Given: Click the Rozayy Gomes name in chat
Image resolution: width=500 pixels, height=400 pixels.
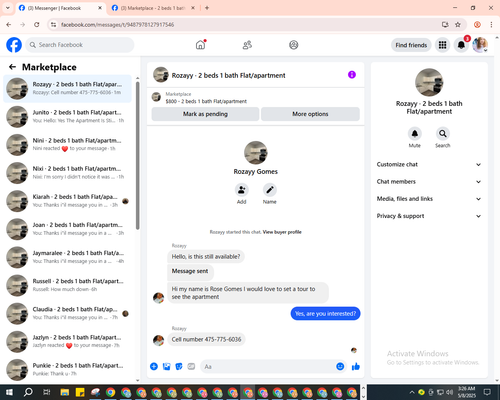Looking at the screenshot, I should pyautogui.click(x=256, y=172).
